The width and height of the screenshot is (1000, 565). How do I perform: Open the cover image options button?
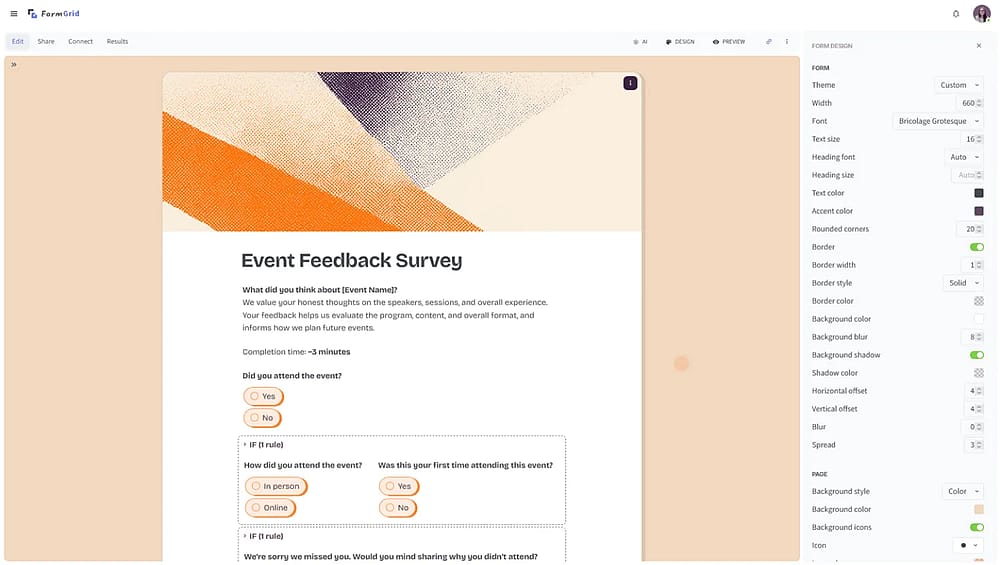click(x=630, y=83)
